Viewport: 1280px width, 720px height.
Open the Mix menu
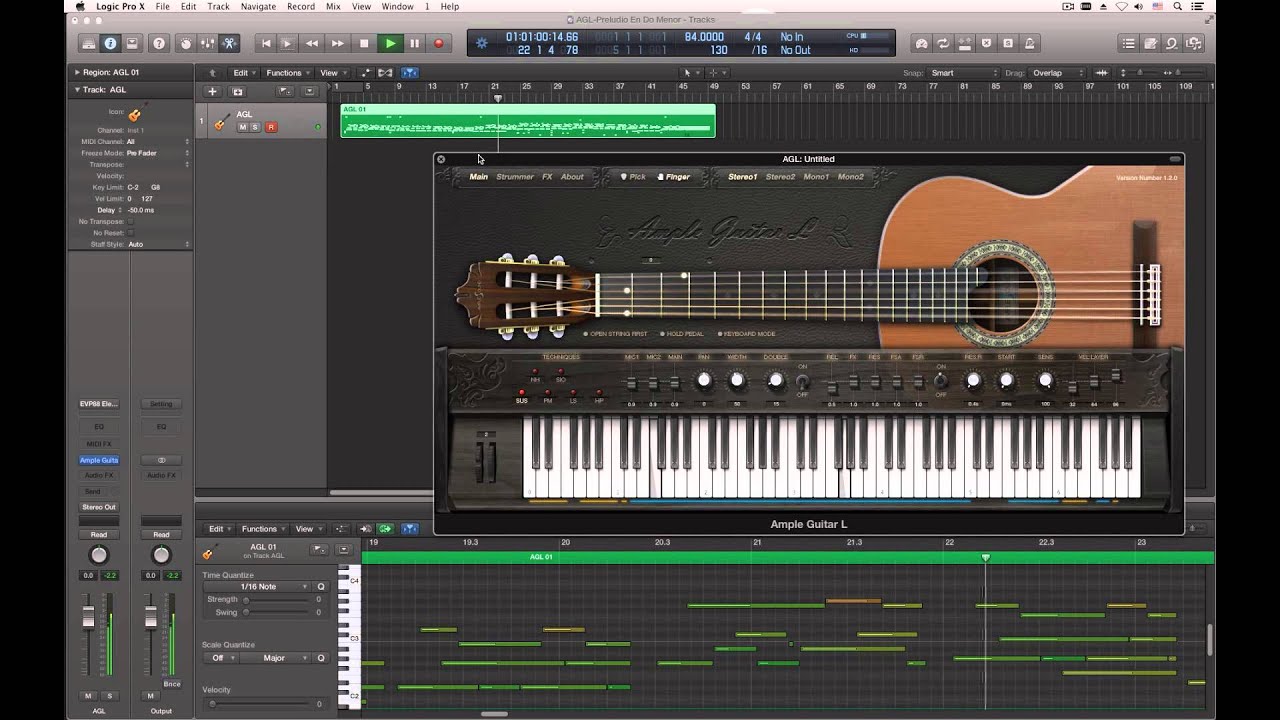pyautogui.click(x=333, y=7)
